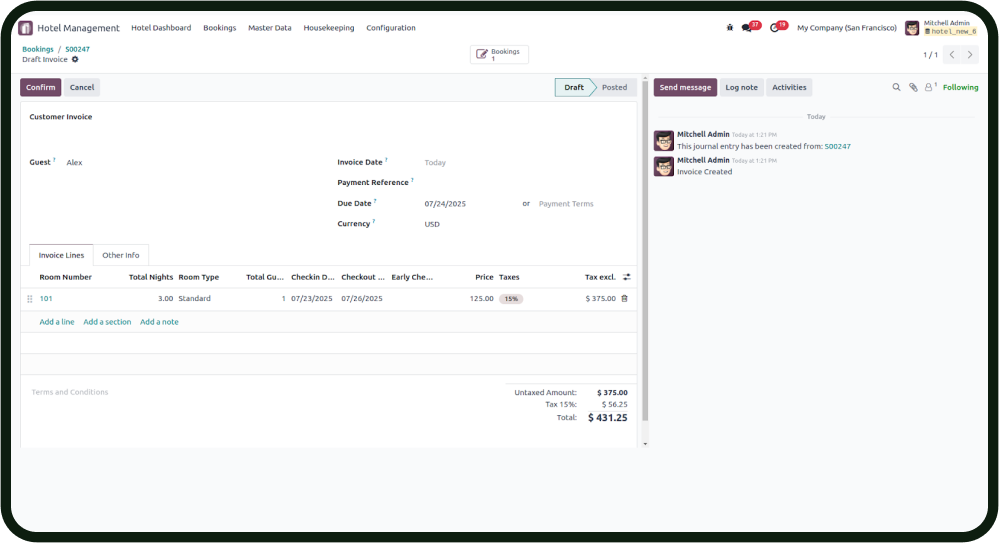The image size is (999, 543).
Task: Open the activities clock icon in navbar
Action: 774,28
